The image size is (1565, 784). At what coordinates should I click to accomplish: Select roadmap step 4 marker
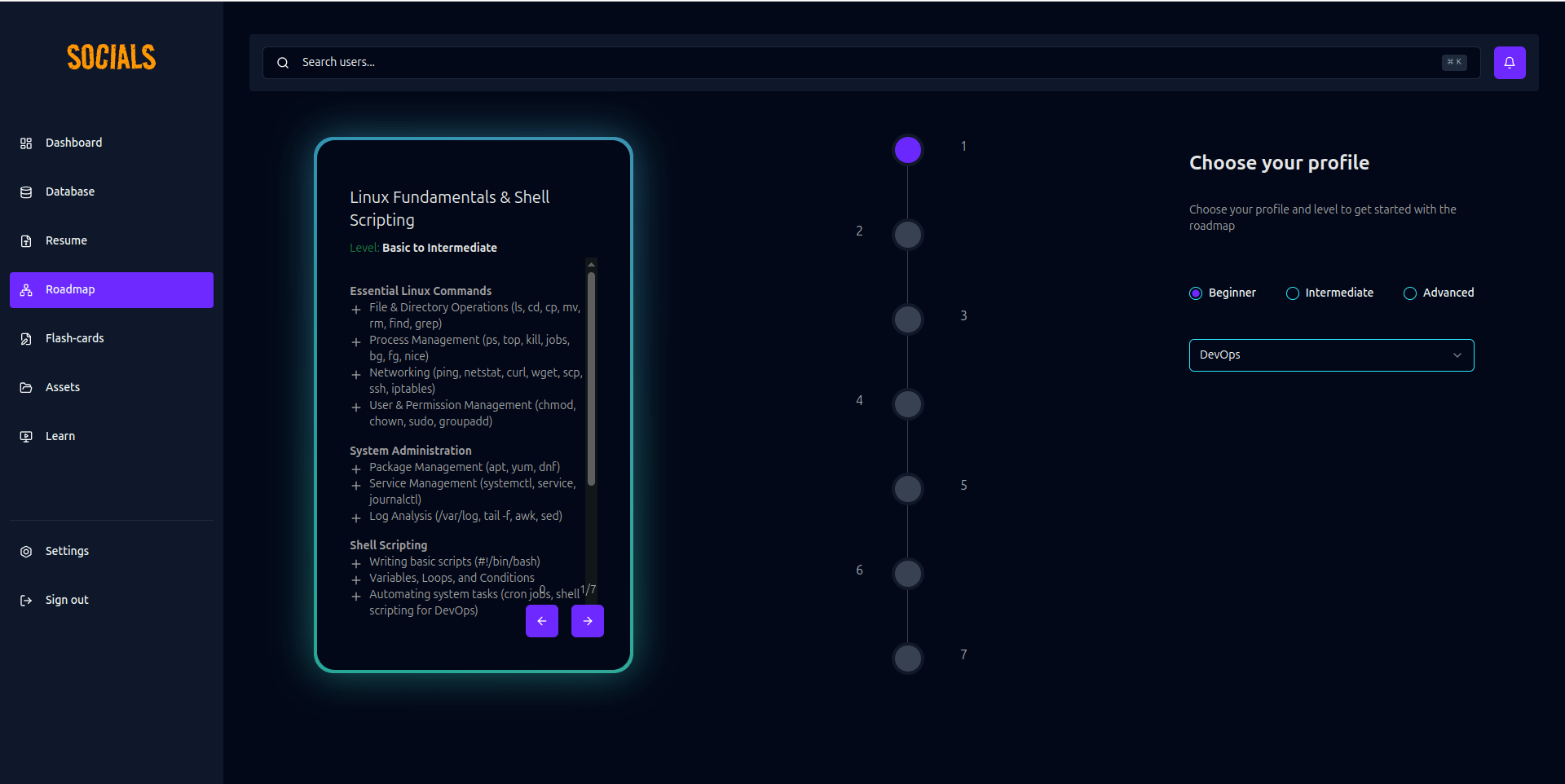(908, 404)
